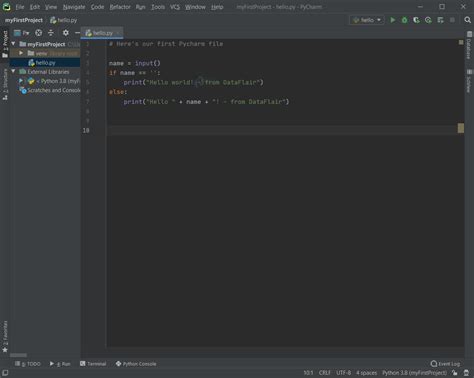
Task: Open the Python Console tool window
Action: (136, 364)
